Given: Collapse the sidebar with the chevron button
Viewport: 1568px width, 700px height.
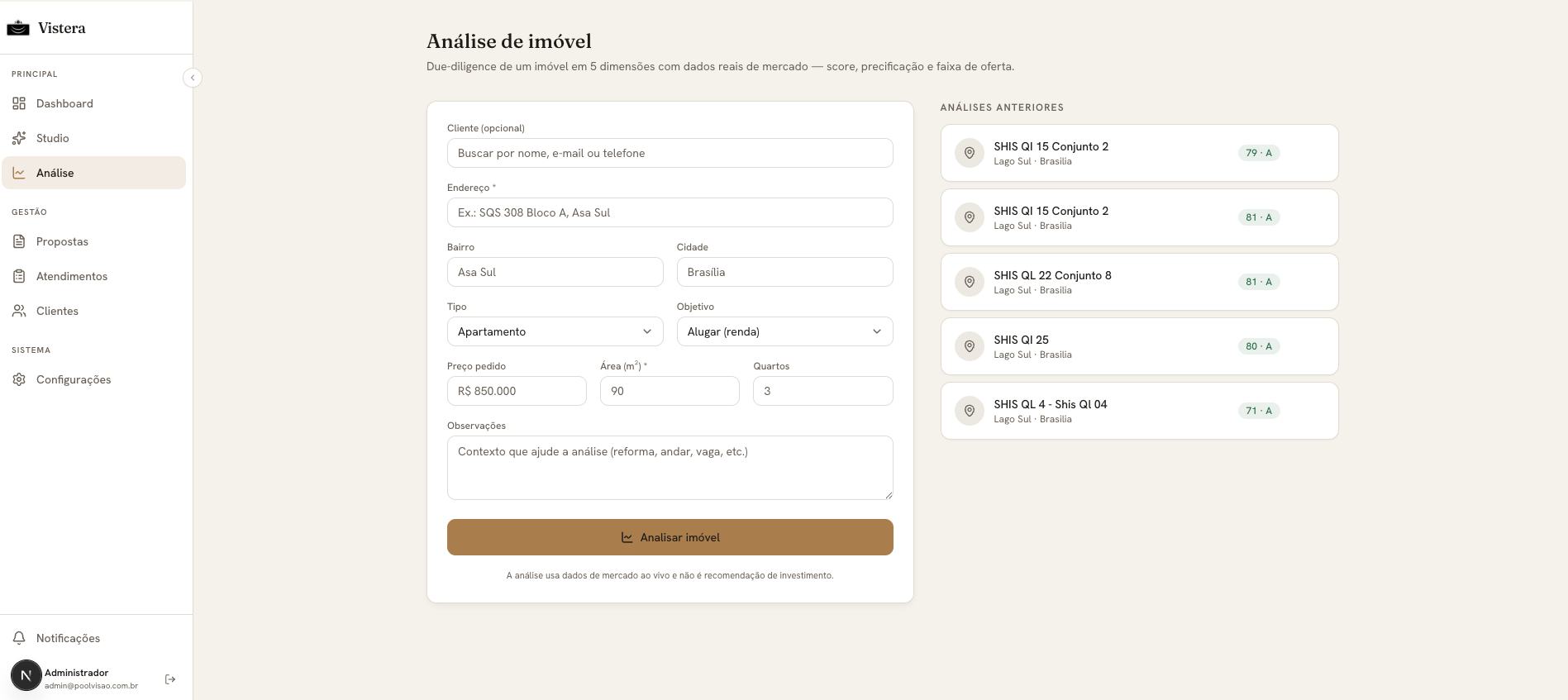Looking at the screenshot, I should pos(193,78).
